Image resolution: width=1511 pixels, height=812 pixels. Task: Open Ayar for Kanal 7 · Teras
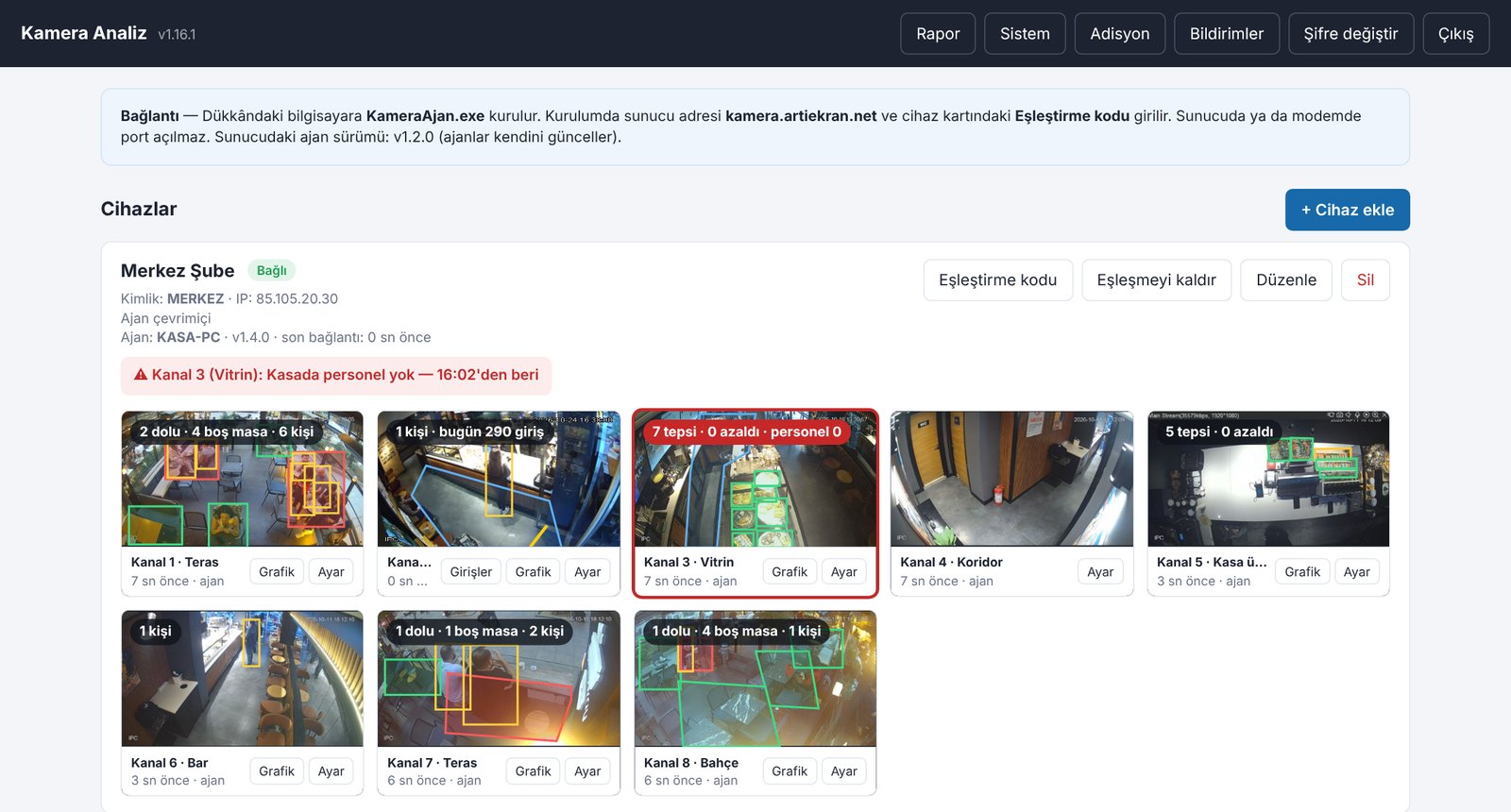click(x=587, y=771)
